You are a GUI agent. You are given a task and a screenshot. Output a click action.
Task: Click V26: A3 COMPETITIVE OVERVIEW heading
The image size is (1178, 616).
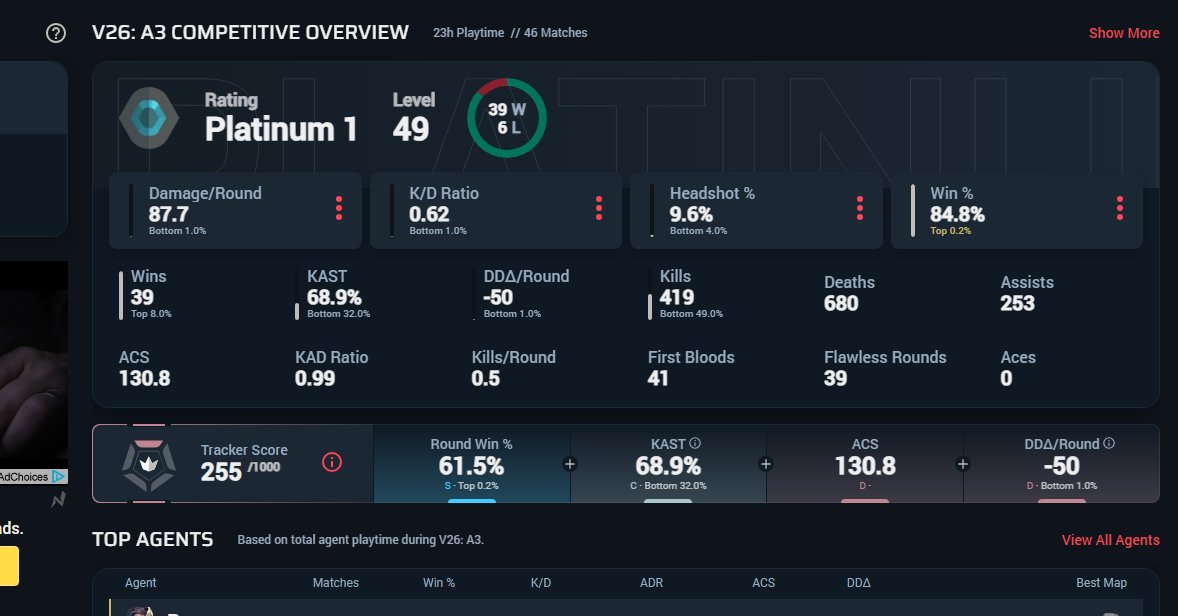point(250,32)
